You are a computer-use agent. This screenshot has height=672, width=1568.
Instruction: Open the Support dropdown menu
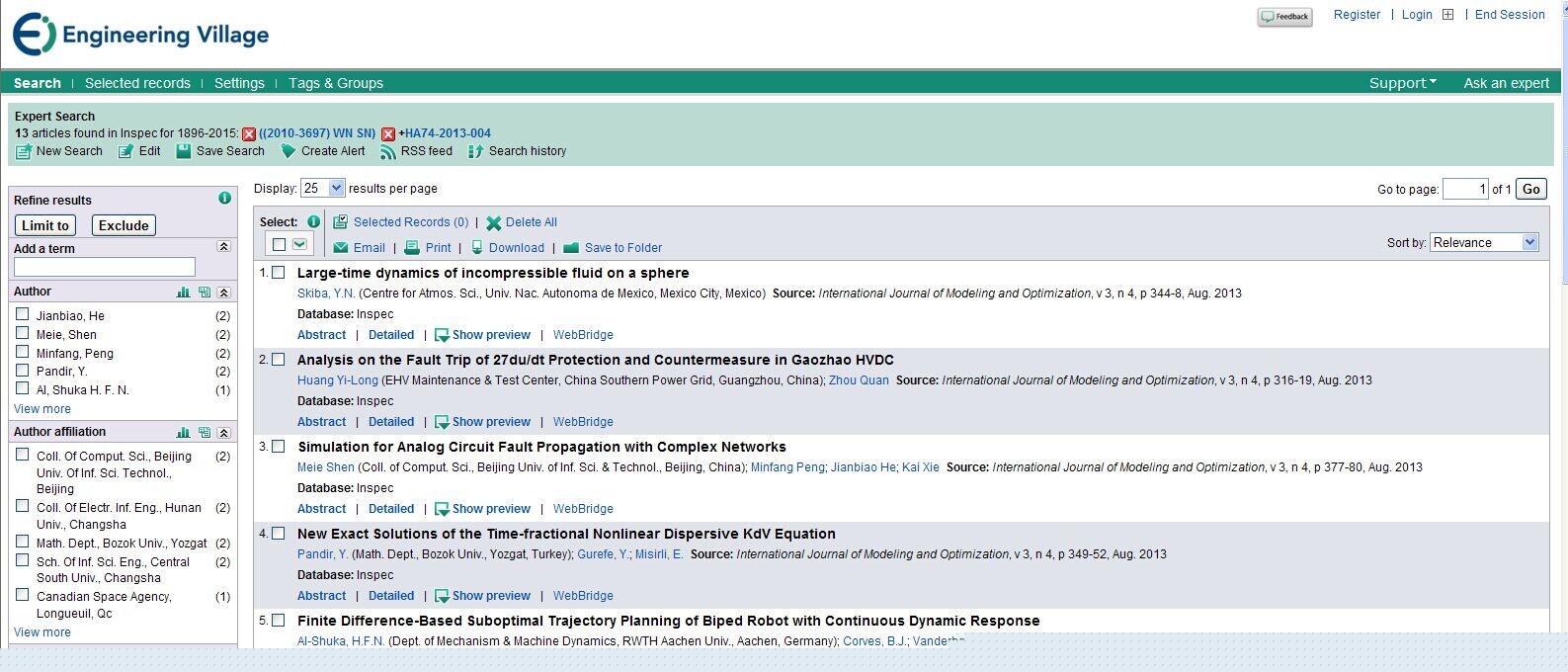[x=1403, y=83]
